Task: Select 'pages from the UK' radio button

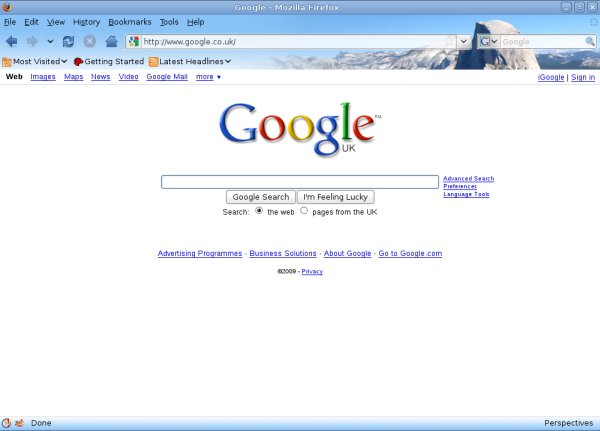Action: click(x=304, y=211)
